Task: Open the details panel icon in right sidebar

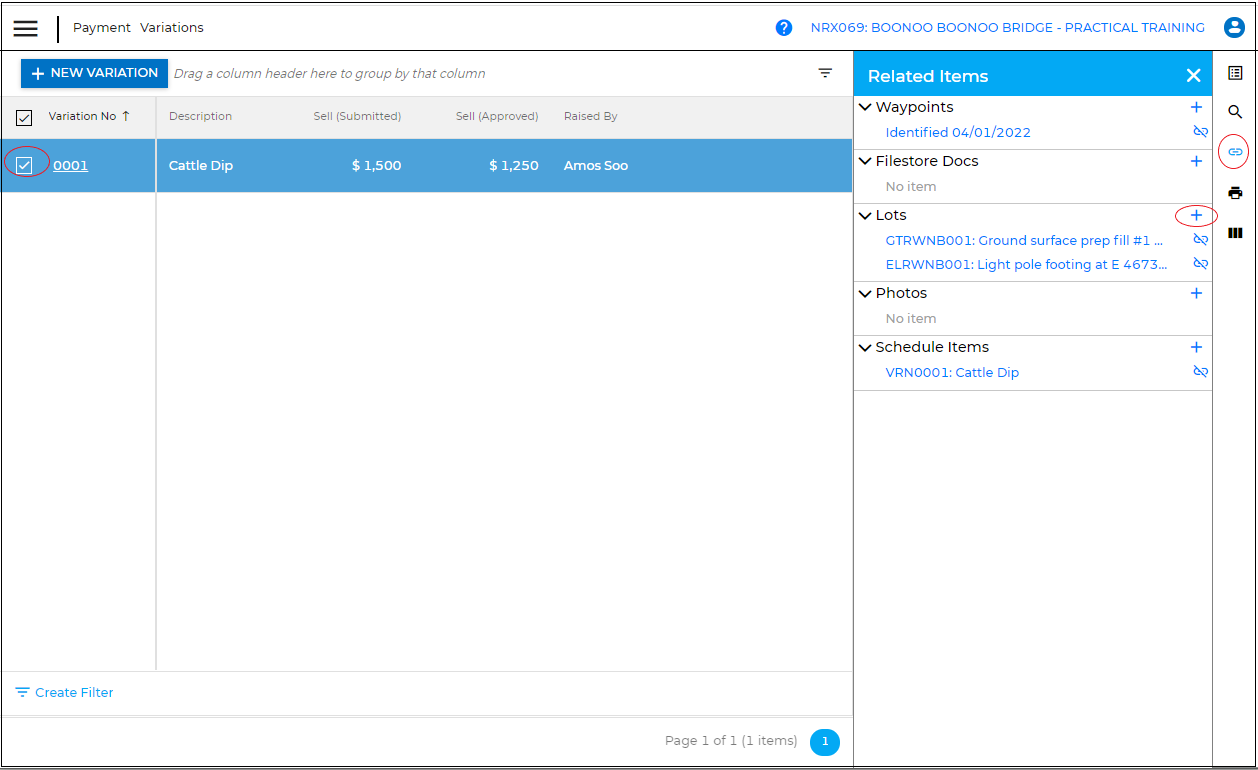Action: (1235, 73)
